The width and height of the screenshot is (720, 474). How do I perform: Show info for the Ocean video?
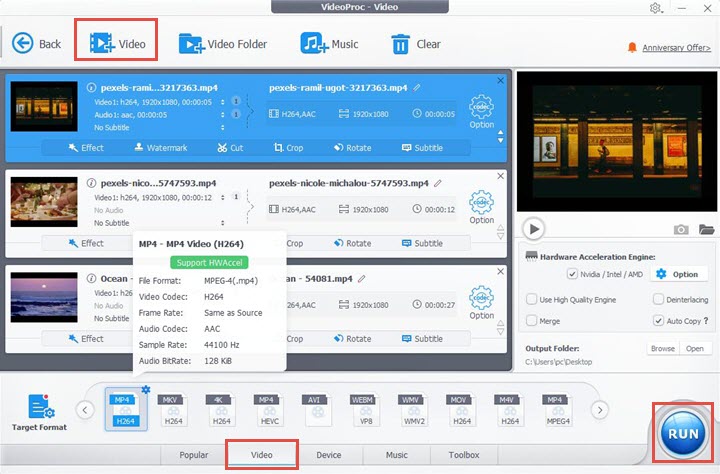pos(91,278)
